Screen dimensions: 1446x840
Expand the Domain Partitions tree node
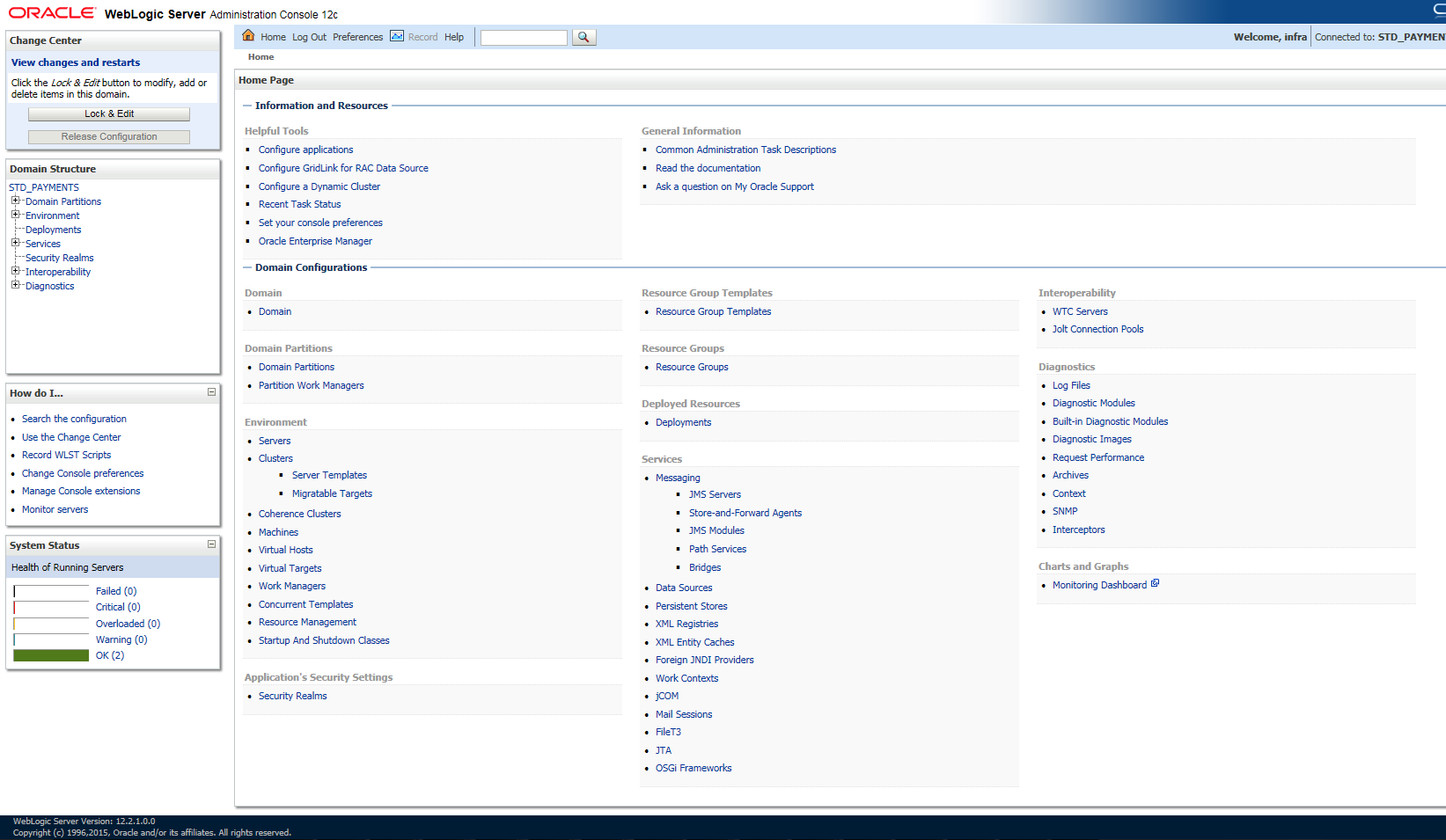click(x=15, y=201)
